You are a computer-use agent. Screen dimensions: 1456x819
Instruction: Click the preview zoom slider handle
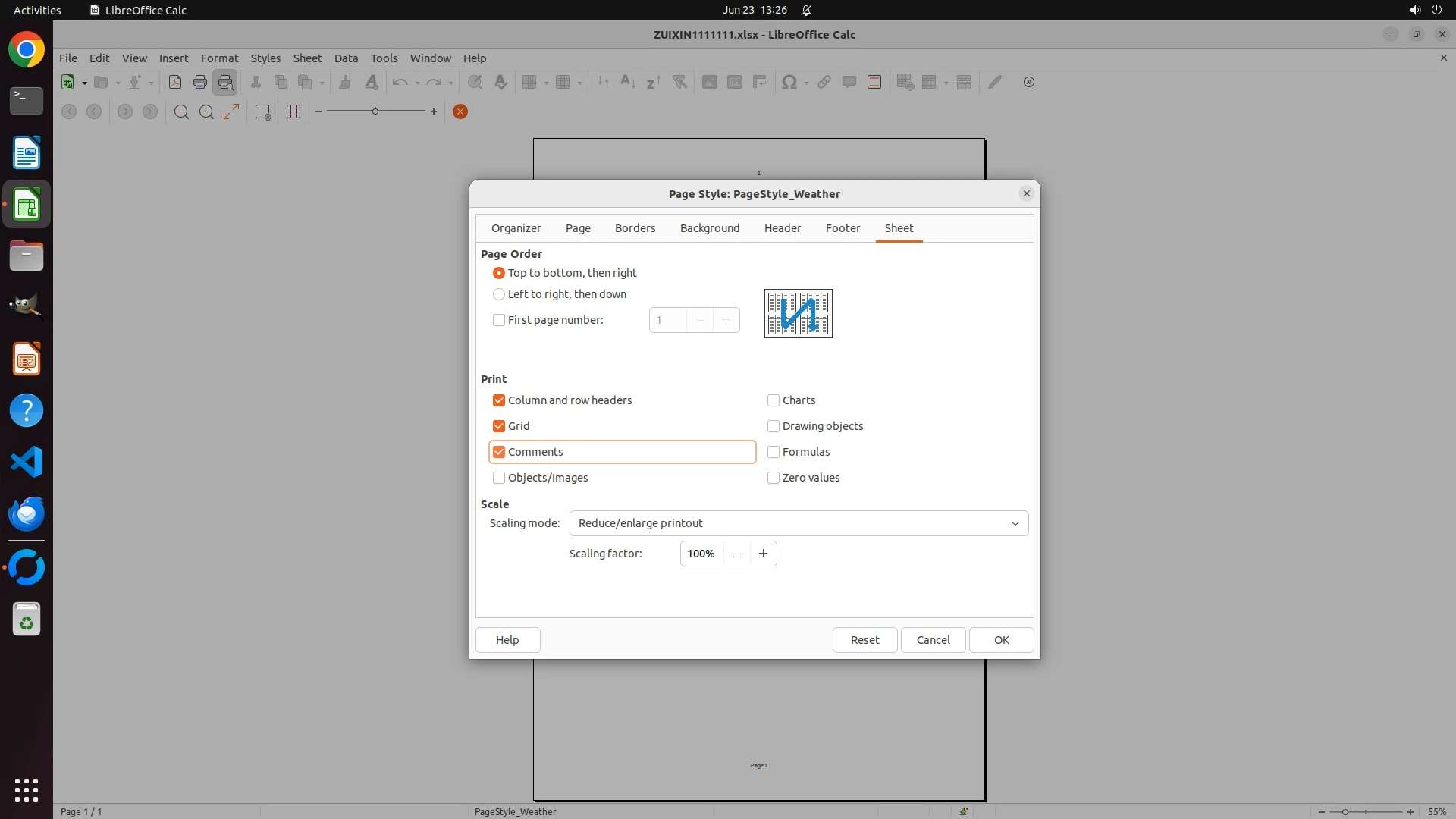(x=375, y=111)
